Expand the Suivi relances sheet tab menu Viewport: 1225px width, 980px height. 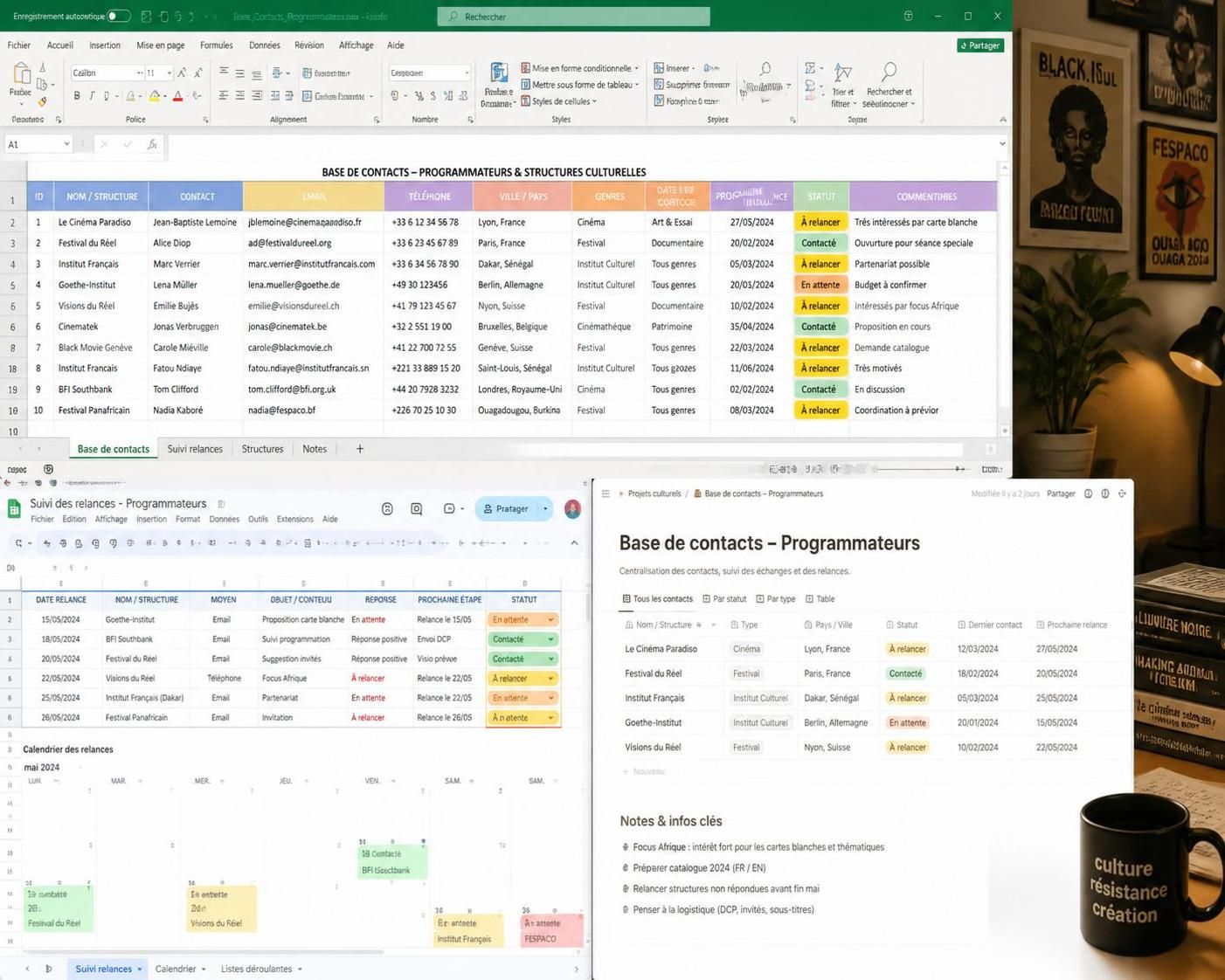click(x=139, y=969)
